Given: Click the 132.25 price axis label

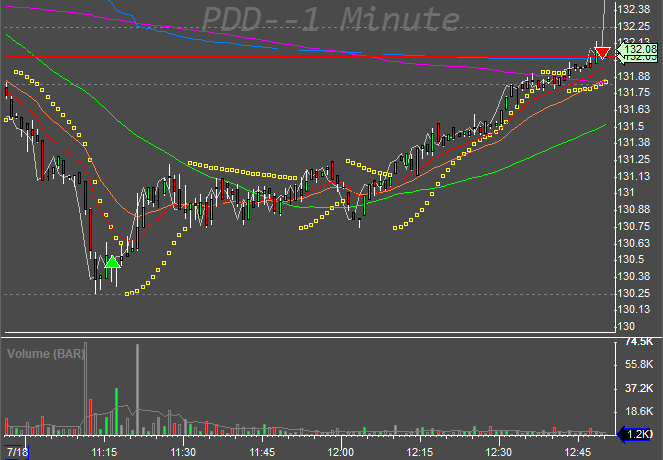Looking at the screenshot, I should 634,27.
